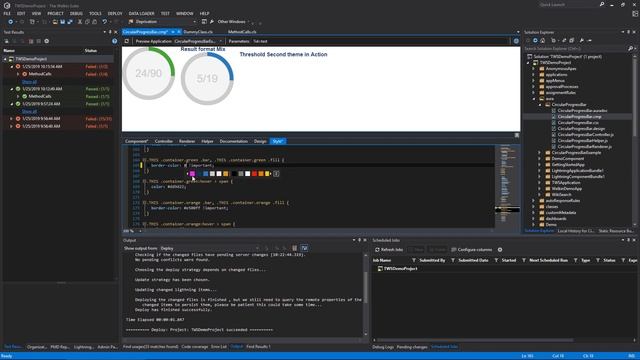The width and height of the screenshot is (640, 360).
Task: Expand the failed MethodCalls test node
Action: (x=18, y=74)
